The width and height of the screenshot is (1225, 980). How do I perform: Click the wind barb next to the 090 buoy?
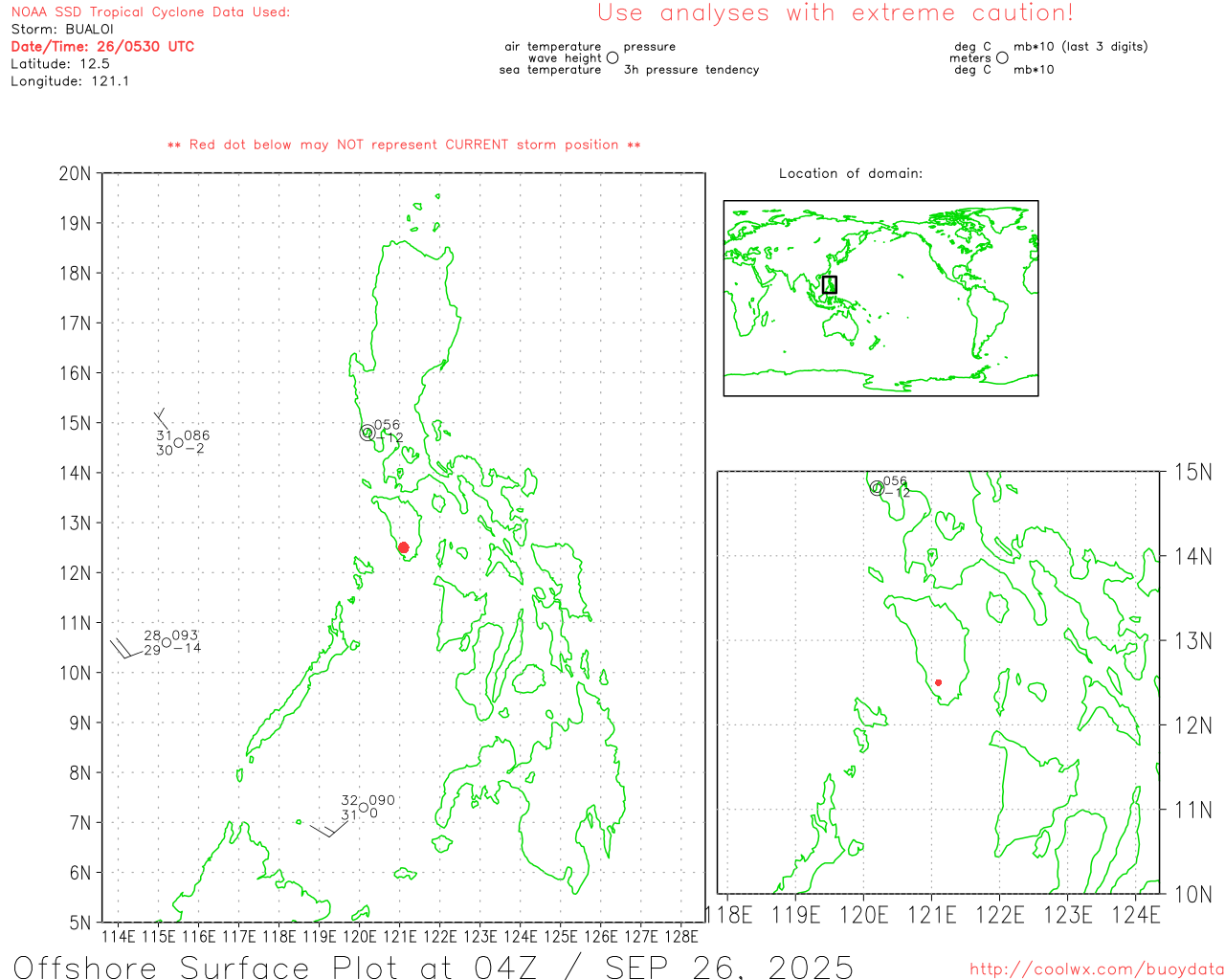(329, 828)
